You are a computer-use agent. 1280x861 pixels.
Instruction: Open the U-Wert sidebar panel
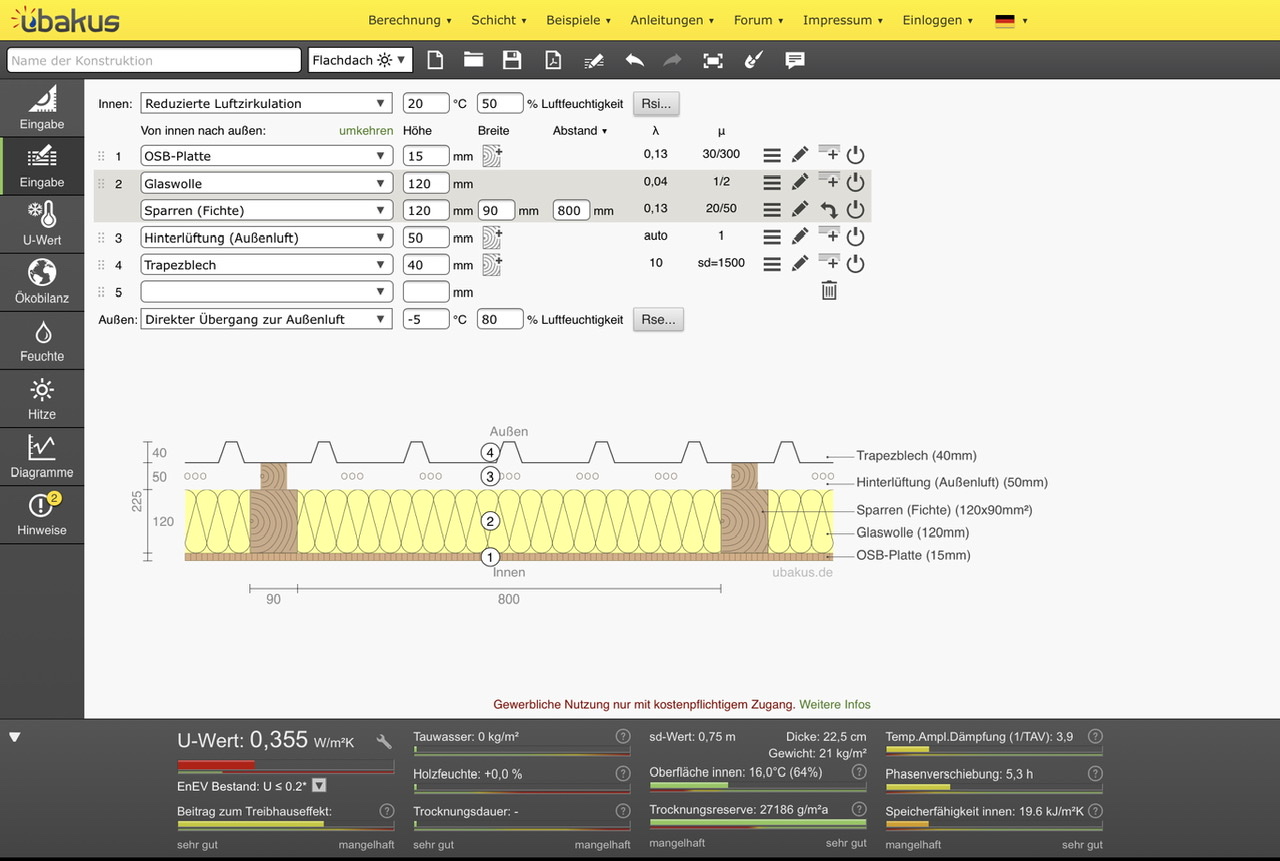[42, 223]
